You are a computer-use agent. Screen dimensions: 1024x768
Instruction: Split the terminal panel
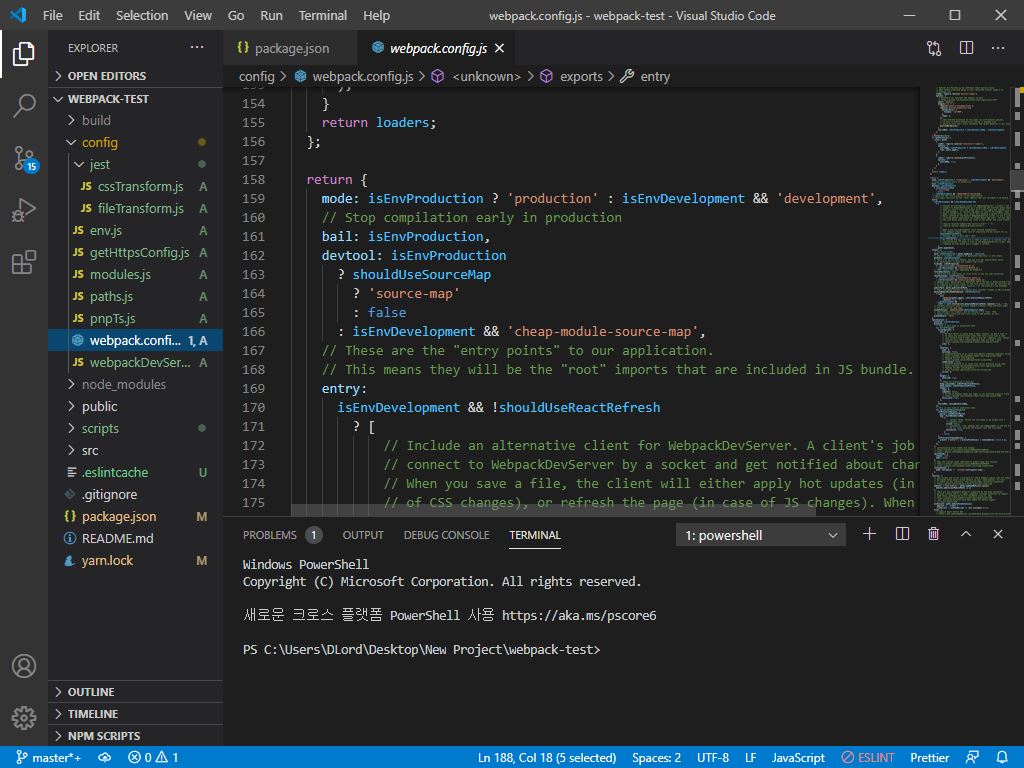click(902, 534)
